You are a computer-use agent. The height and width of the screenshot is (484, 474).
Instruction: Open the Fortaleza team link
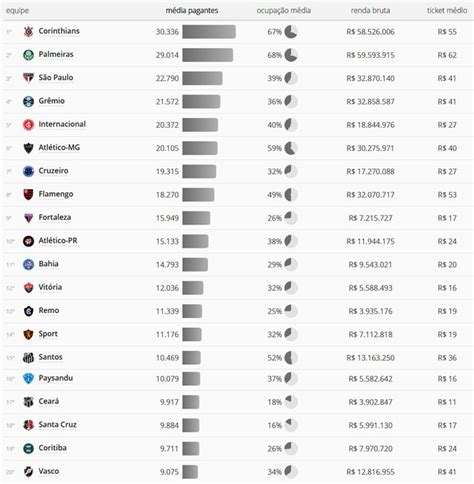point(55,217)
